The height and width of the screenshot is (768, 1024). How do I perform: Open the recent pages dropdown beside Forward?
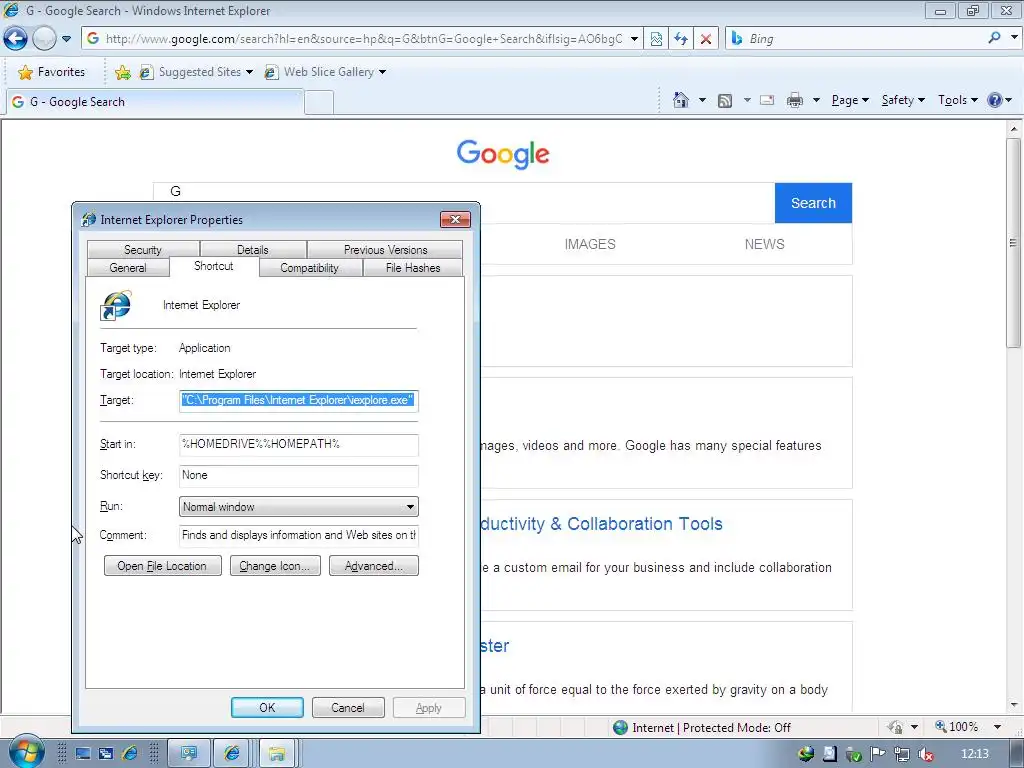(x=66, y=39)
